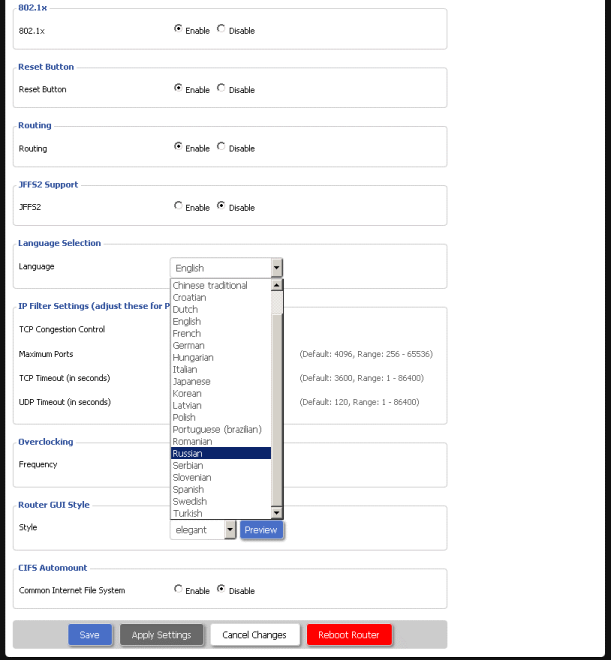The height and width of the screenshot is (660, 611).
Task: Click the Save button
Action: click(90, 635)
